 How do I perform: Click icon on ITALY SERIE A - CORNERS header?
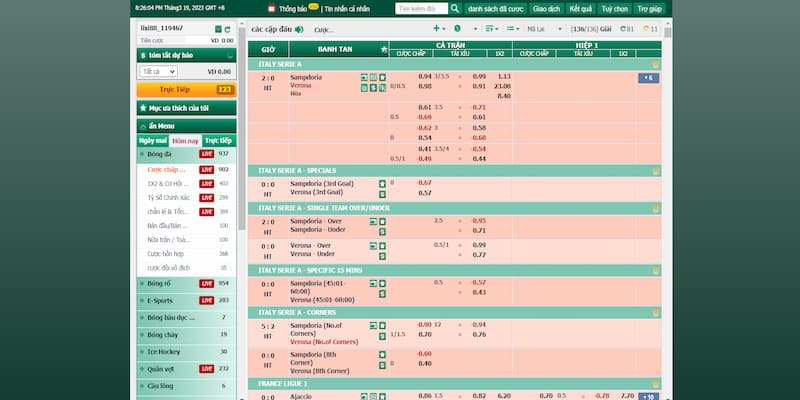(x=656, y=313)
